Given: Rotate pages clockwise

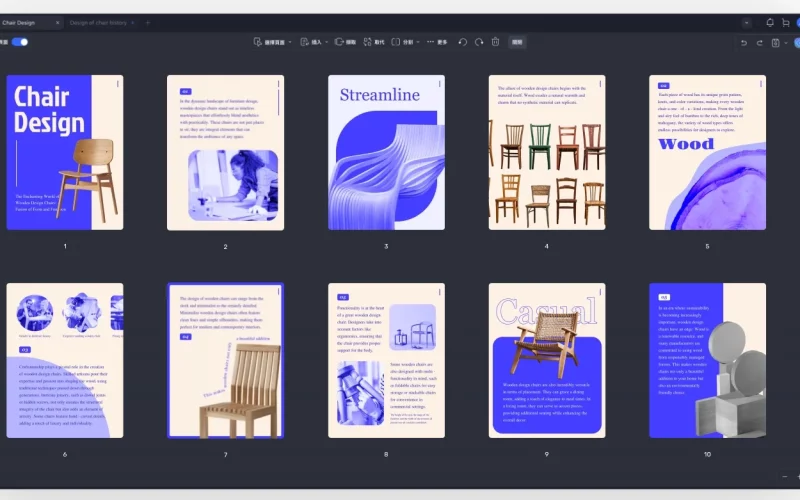Looking at the screenshot, I should click(x=479, y=42).
